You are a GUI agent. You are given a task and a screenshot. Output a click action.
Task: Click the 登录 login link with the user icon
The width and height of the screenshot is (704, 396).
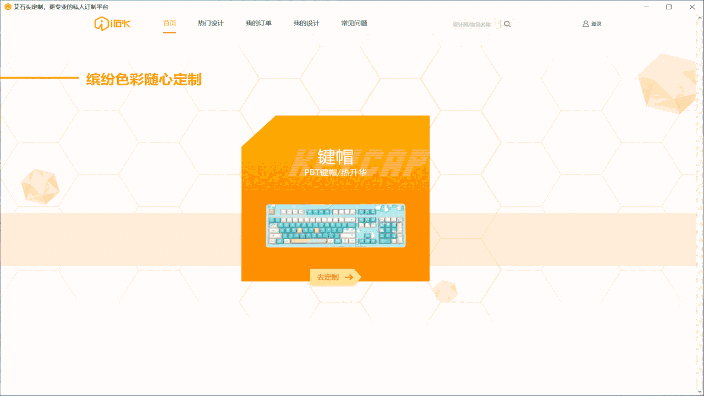592,24
